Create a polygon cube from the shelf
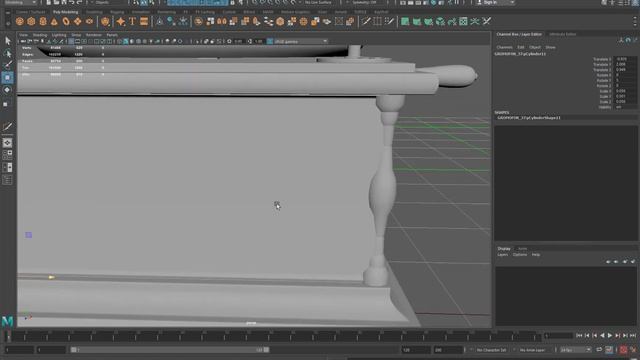This screenshot has height=360, width=640. coord(31,22)
